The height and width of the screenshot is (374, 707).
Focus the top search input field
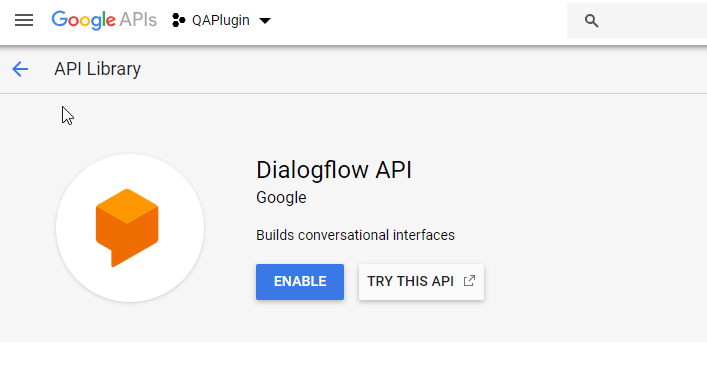[637, 21]
